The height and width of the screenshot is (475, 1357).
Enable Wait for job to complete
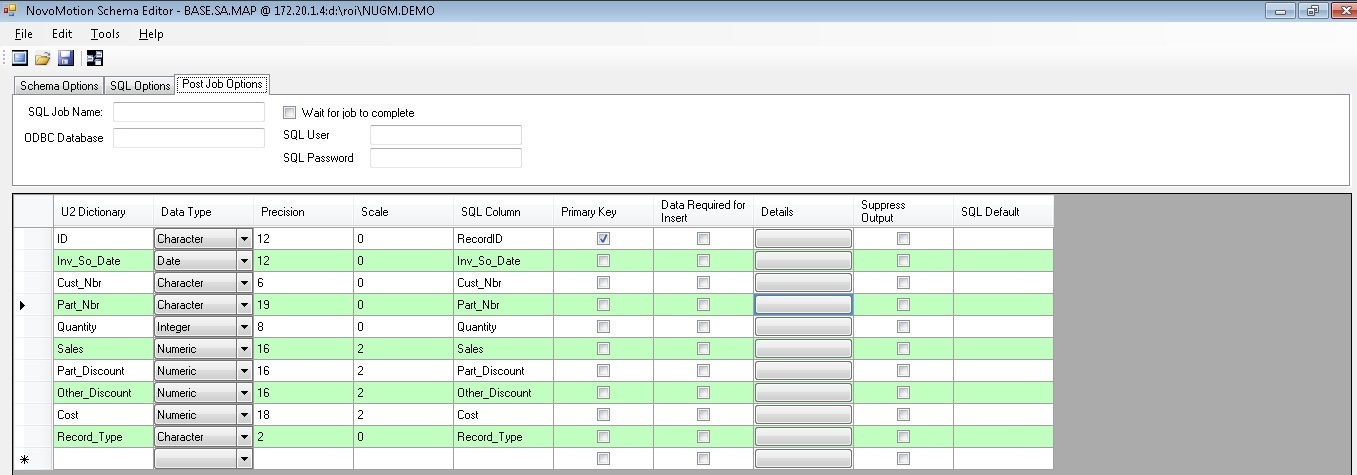pos(290,113)
